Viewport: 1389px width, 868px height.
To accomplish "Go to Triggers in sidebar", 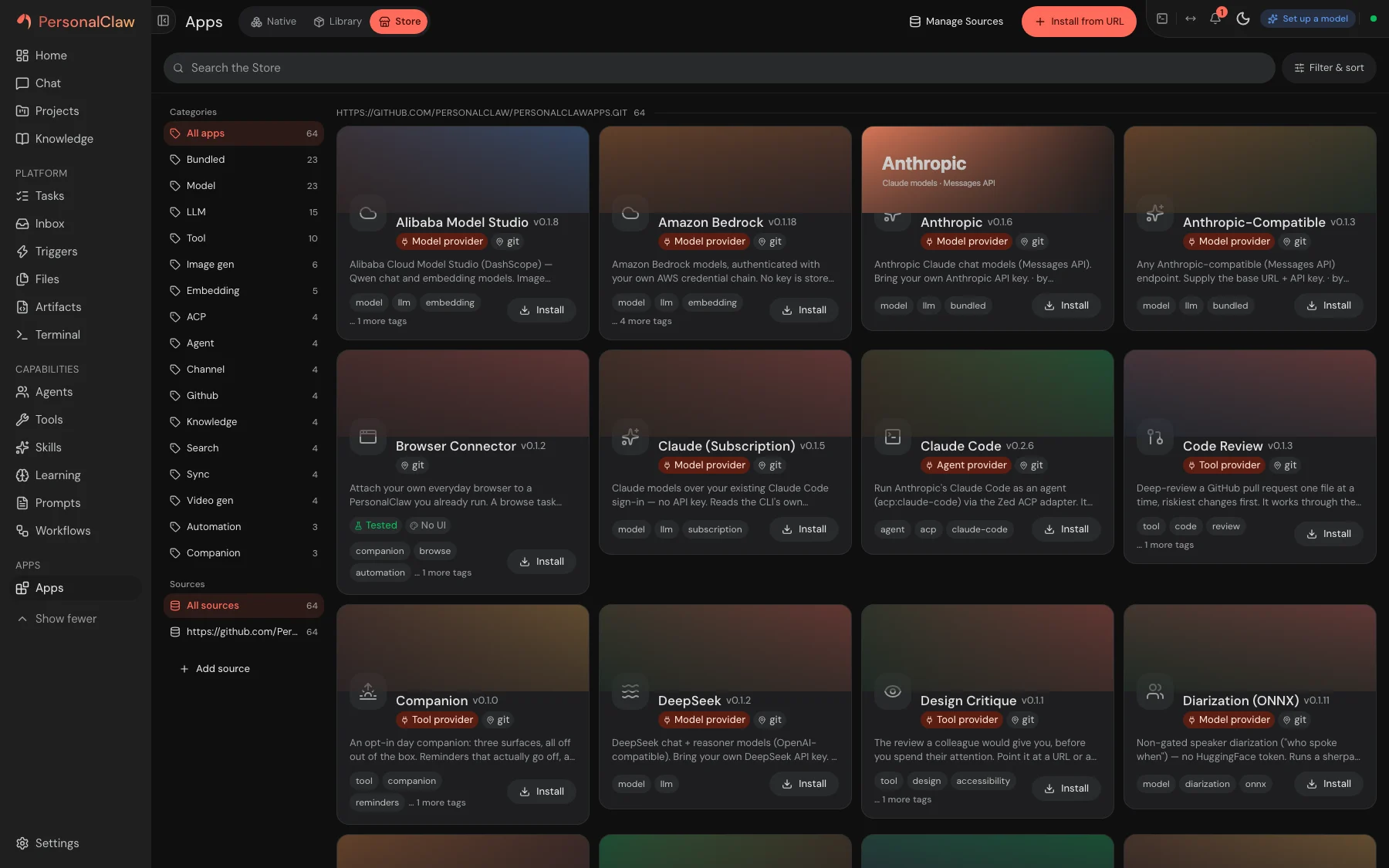I will click(x=75, y=252).
